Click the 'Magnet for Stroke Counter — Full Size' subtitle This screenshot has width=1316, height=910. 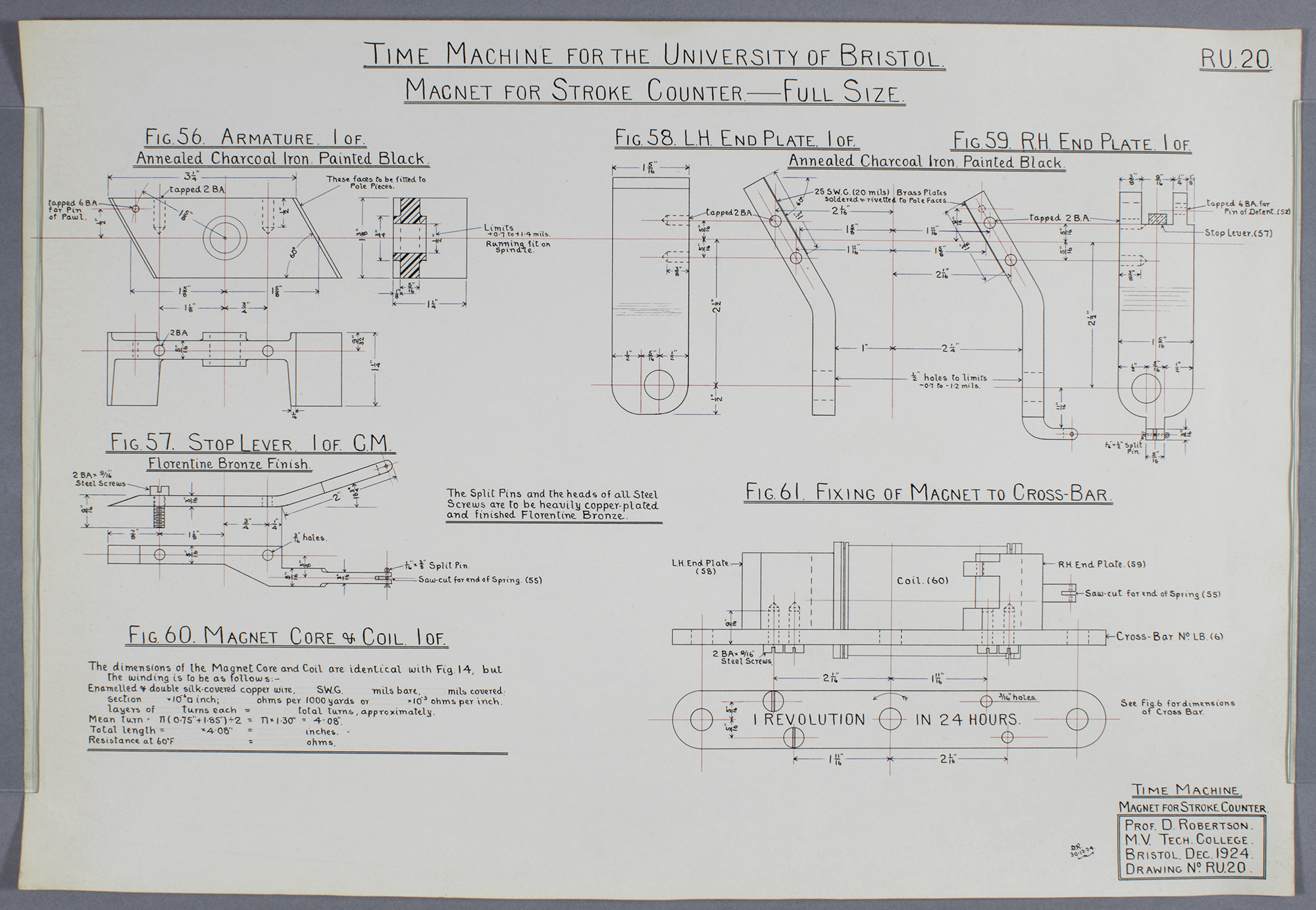click(654, 91)
